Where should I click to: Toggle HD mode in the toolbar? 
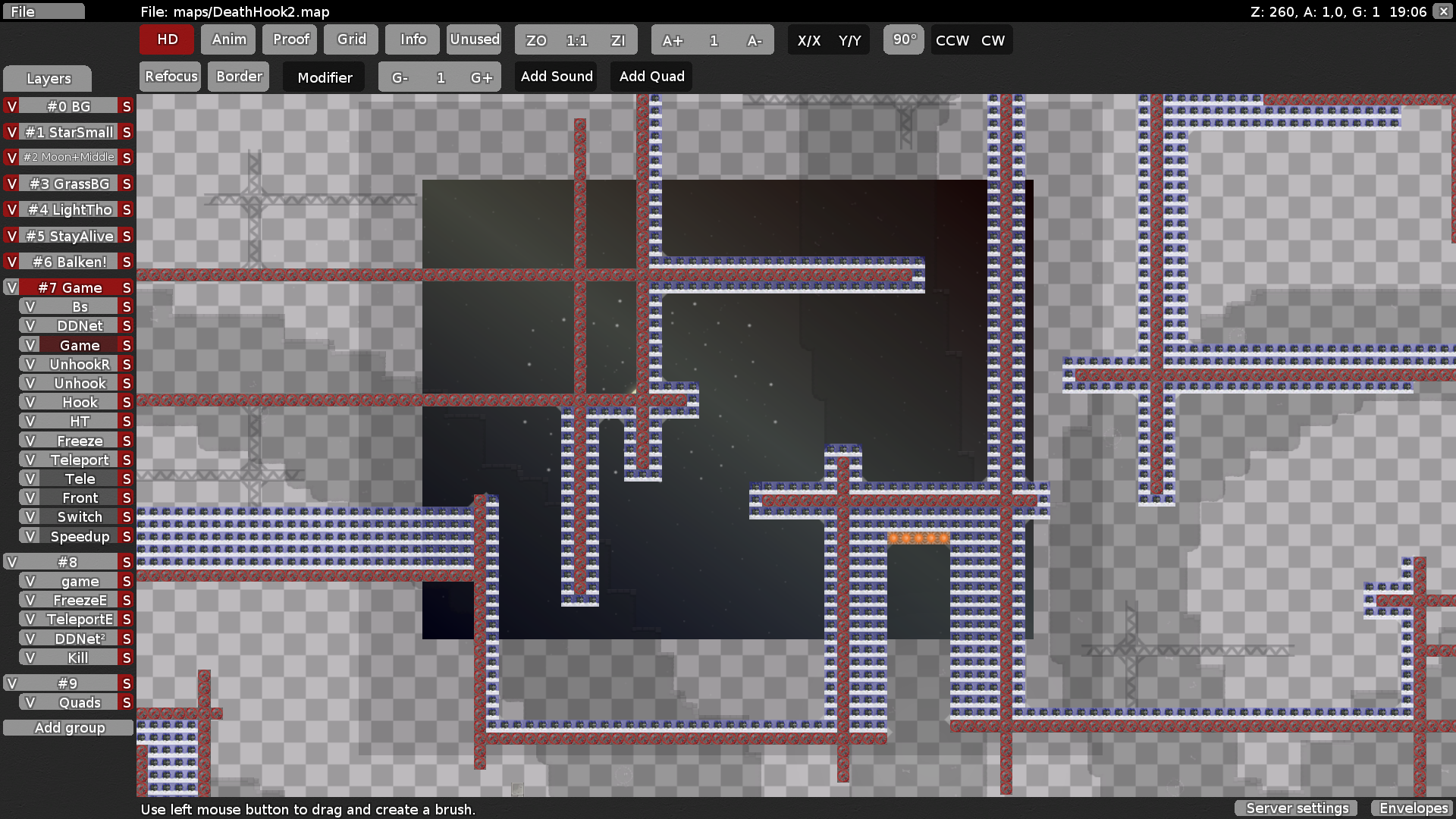166,39
